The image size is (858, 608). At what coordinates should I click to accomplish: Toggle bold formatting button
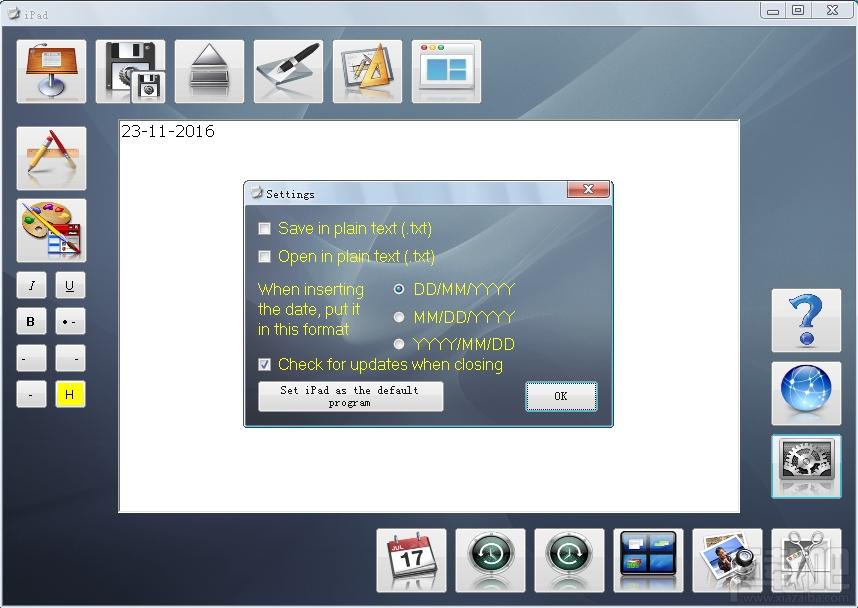31,321
